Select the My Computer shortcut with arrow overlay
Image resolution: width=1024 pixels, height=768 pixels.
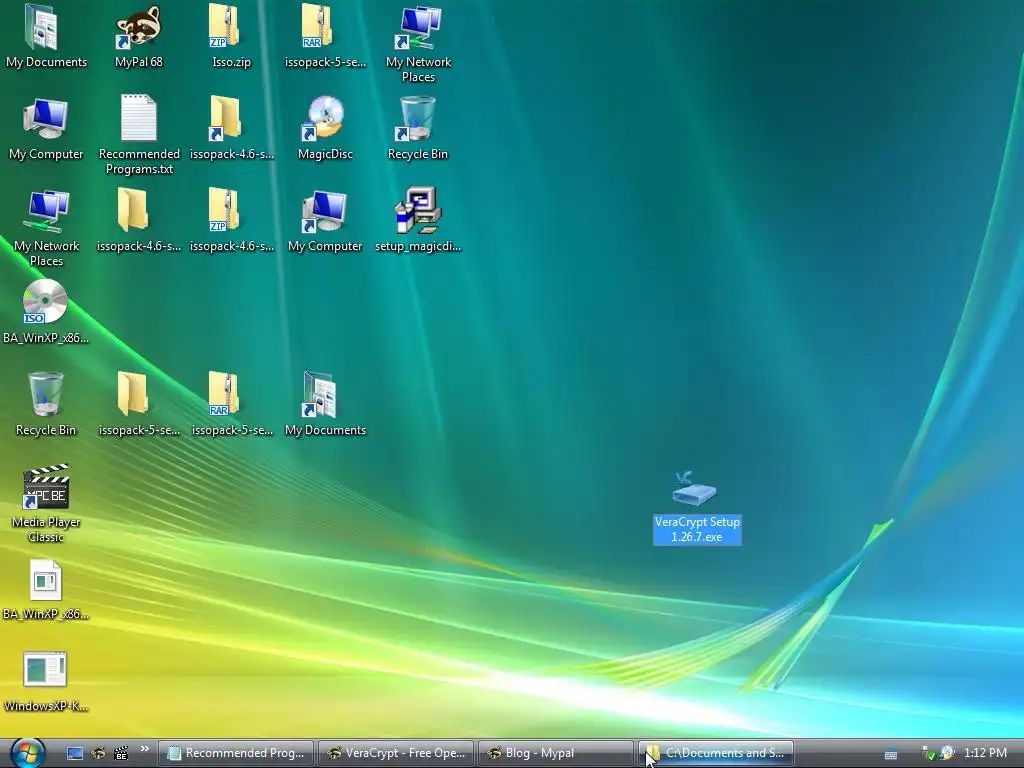325,221
